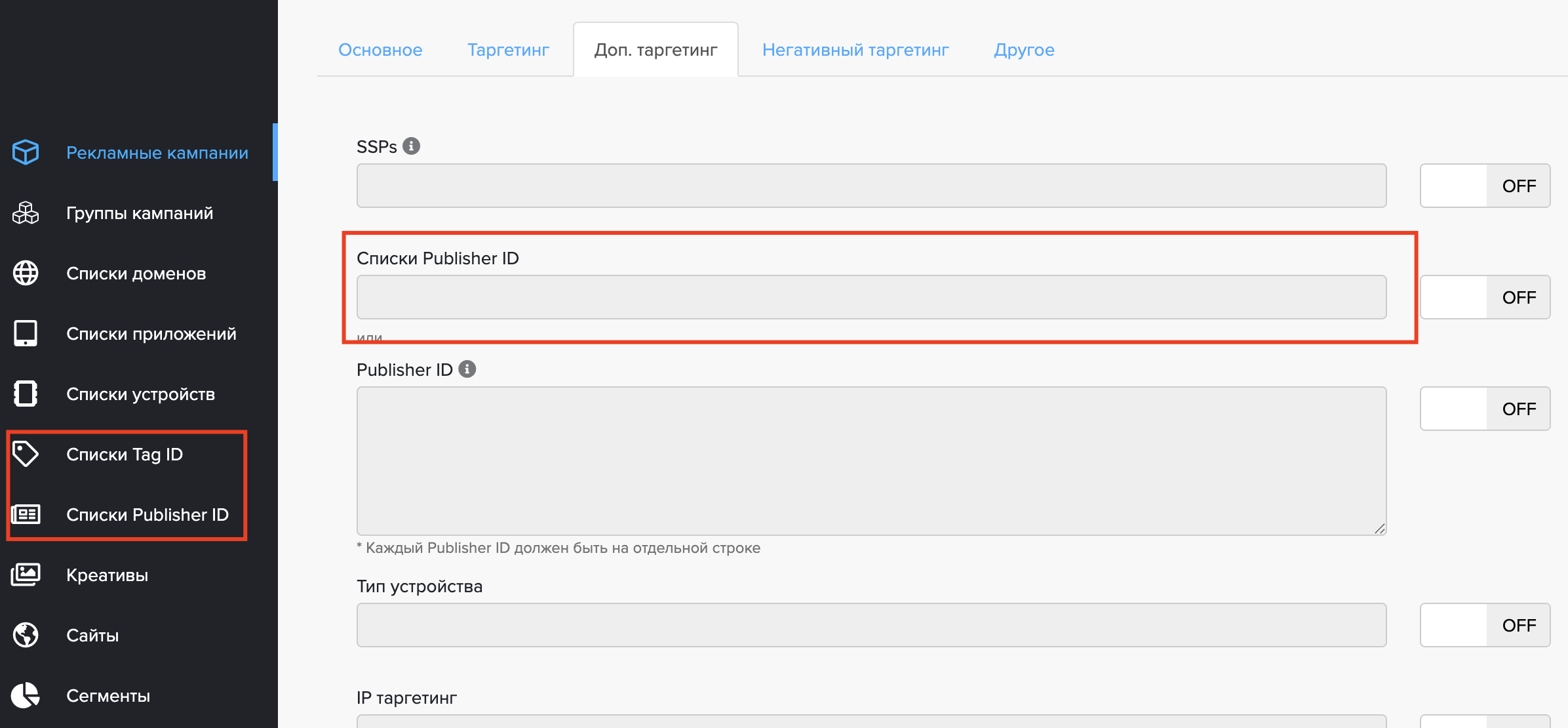Click the globe icon for Списки доменов

(x=26, y=273)
